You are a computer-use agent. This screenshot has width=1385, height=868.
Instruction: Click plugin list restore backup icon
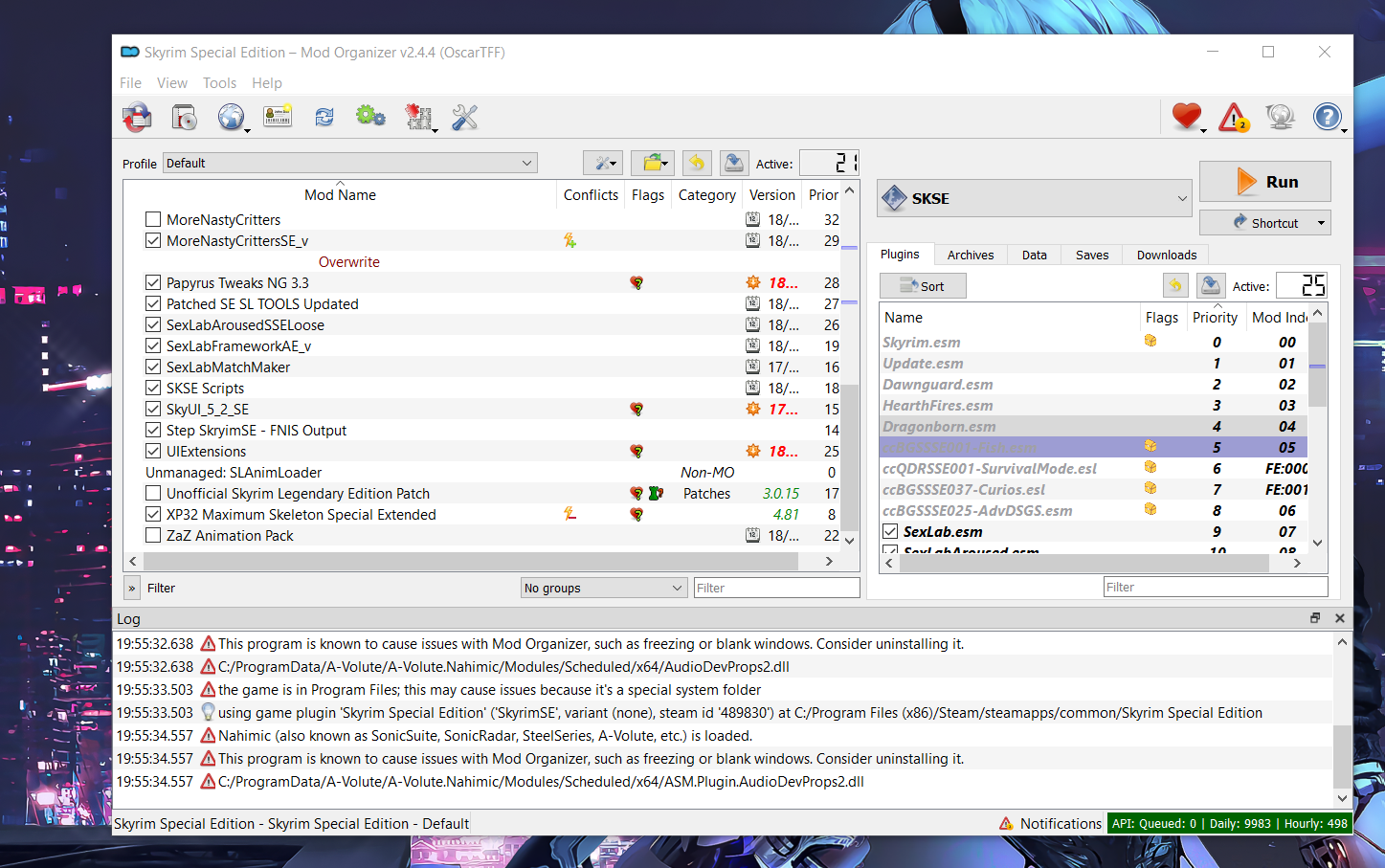[x=1175, y=285]
